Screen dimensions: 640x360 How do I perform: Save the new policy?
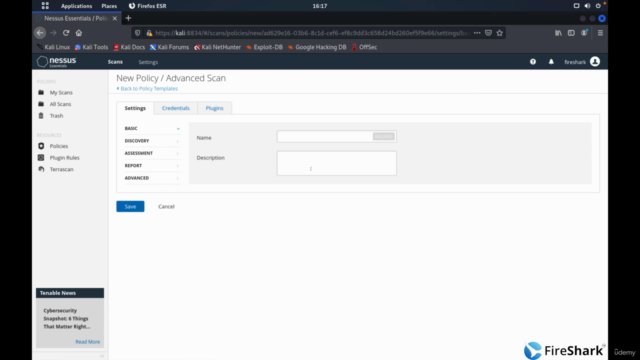[x=130, y=207]
